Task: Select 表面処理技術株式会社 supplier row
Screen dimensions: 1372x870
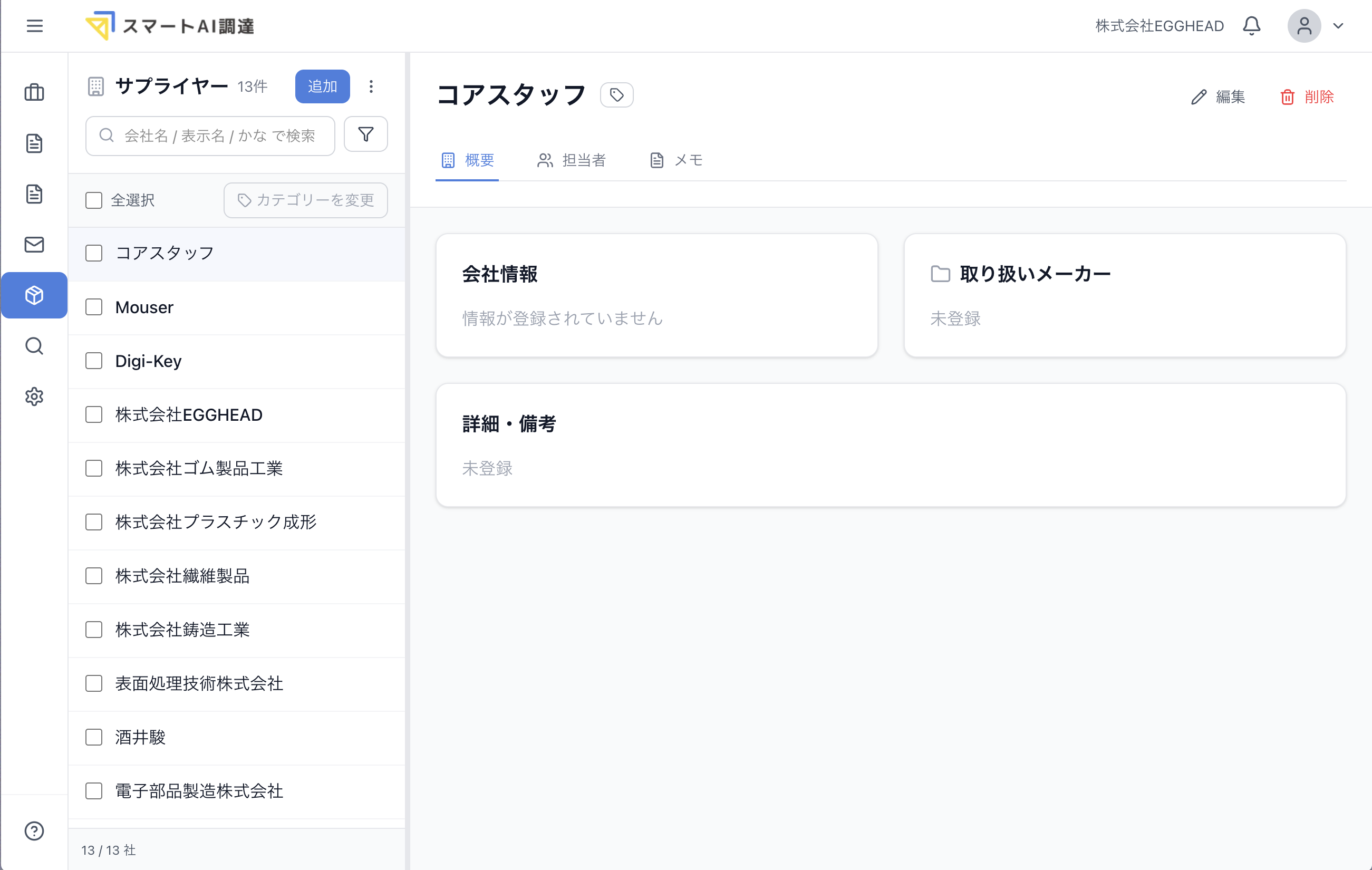Action: point(236,683)
